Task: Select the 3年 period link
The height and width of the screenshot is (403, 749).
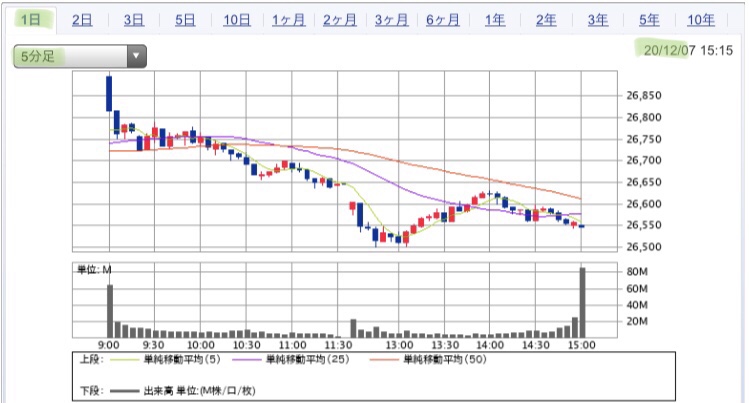Action: pyautogui.click(x=598, y=20)
